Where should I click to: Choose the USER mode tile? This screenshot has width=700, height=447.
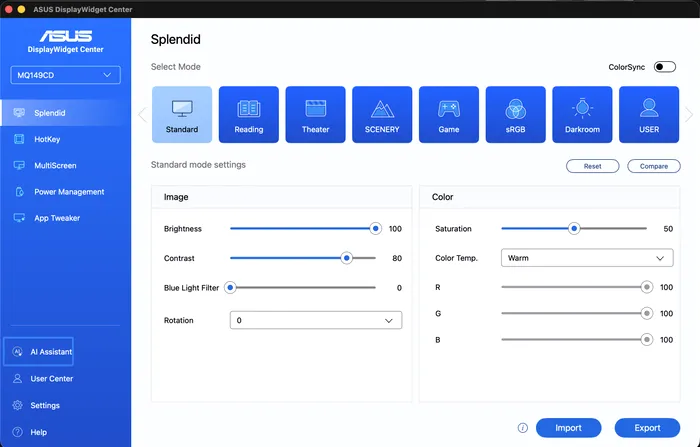pos(649,115)
